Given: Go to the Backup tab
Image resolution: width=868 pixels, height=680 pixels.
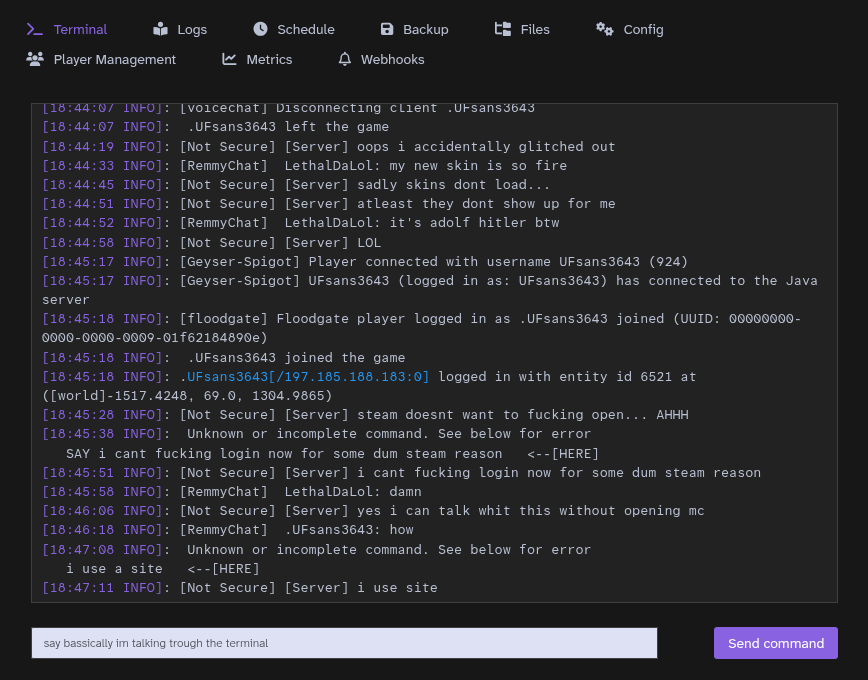Looking at the screenshot, I should [425, 30].
